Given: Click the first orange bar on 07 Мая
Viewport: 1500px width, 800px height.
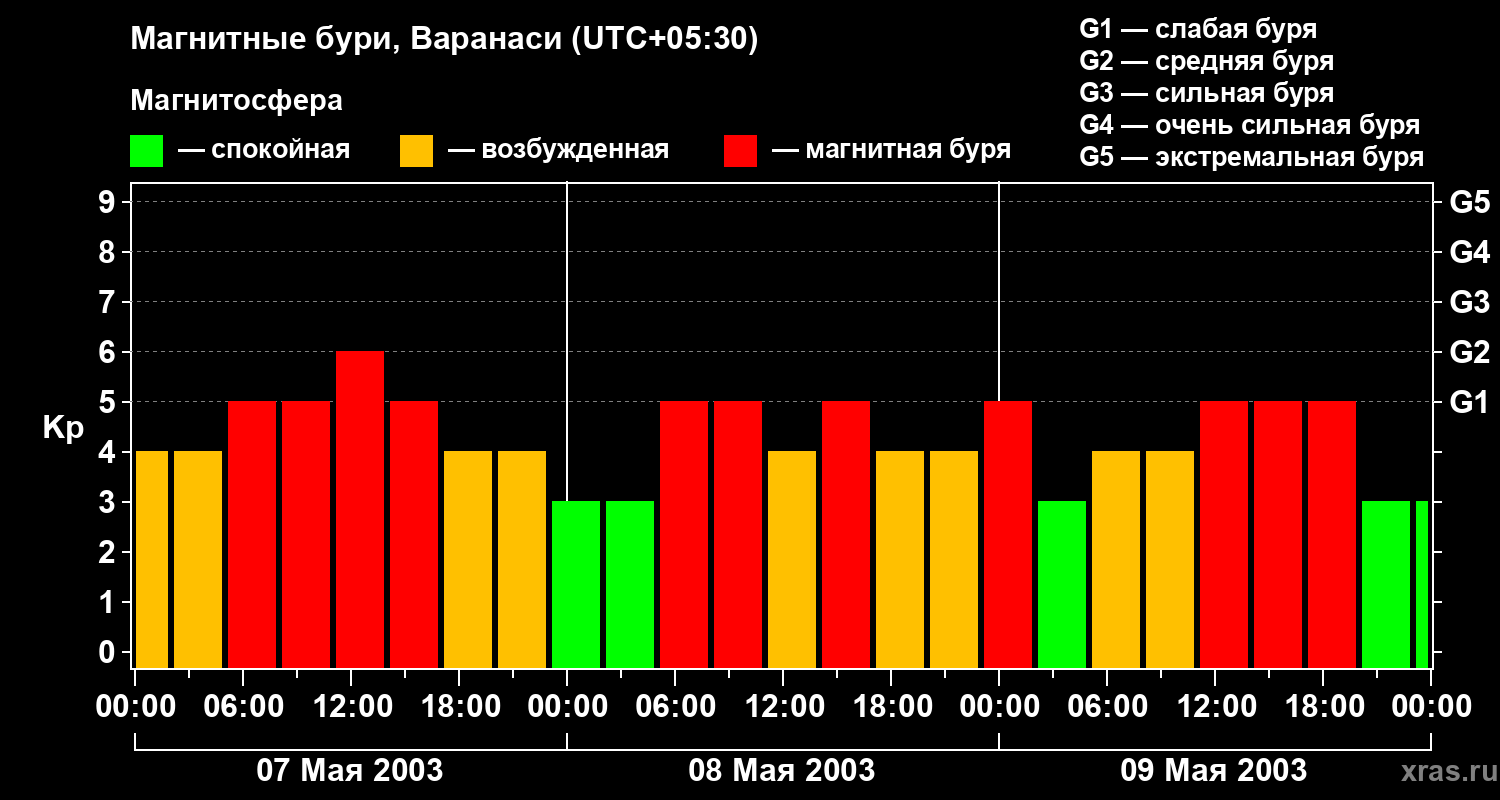Looking at the screenshot, I should tap(152, 560).
